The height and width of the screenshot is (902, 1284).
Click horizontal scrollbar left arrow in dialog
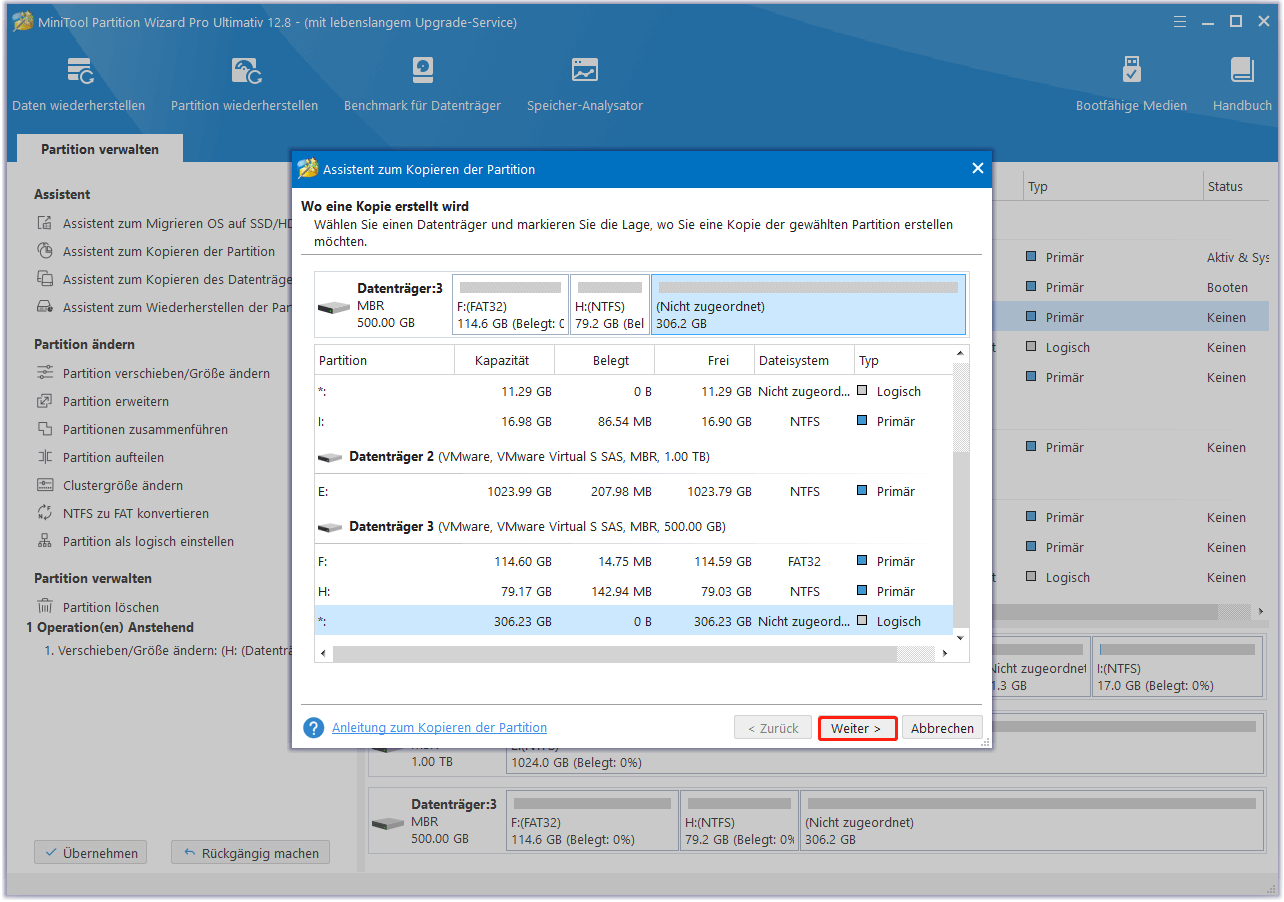pyautogui.click(x=323, y=653)
